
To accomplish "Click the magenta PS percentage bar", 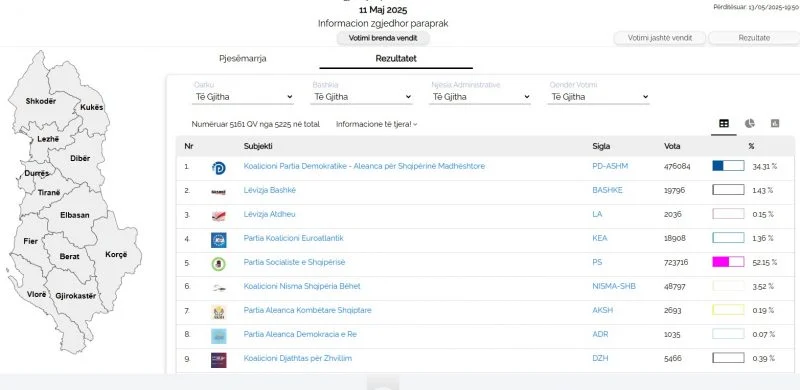I will point(728,262).
